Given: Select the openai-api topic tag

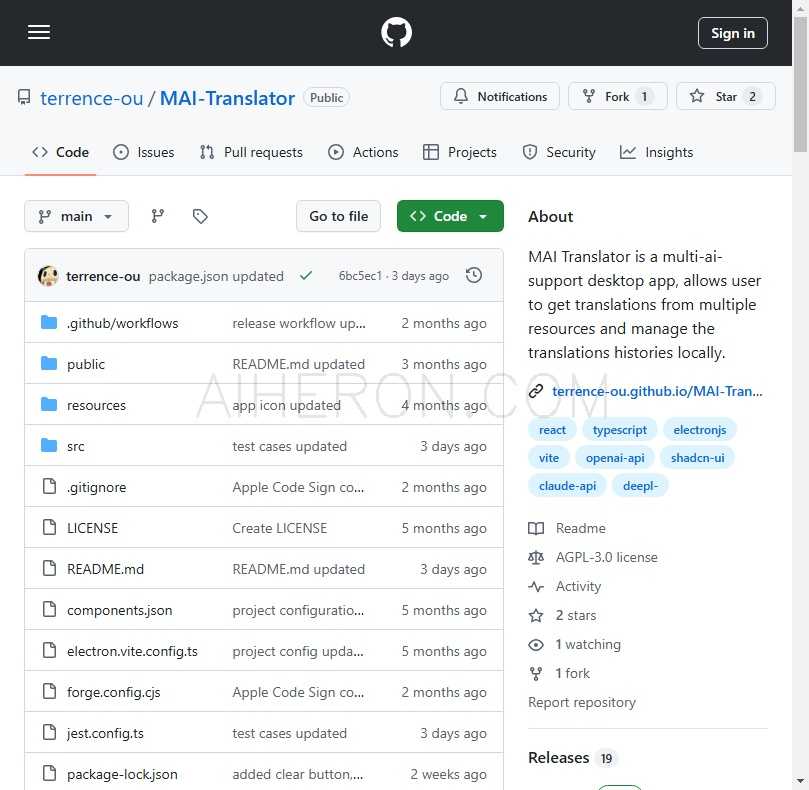Looking at the screenshot, I should pos(614,458).
